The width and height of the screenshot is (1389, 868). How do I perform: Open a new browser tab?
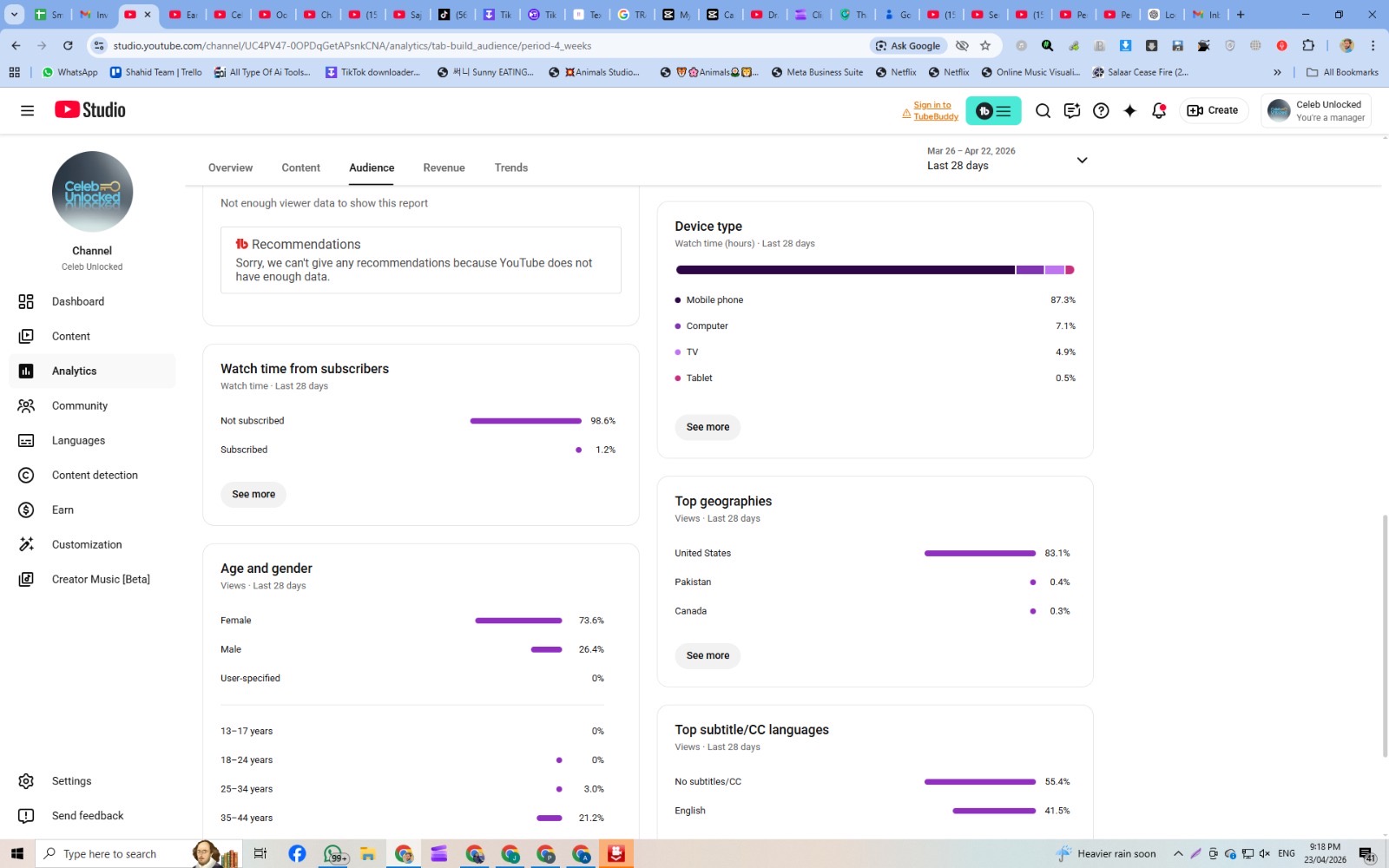(1241, 15)
